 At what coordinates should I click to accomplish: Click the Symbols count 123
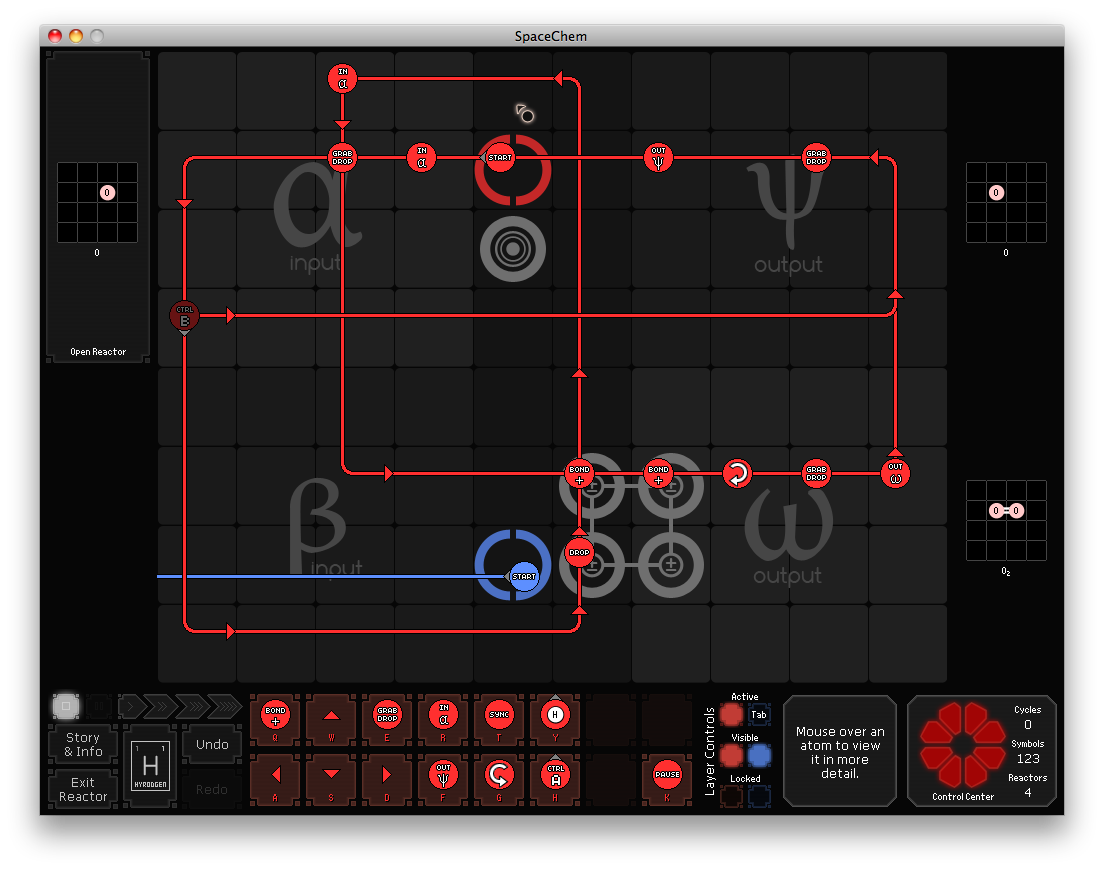(x=1027, y=758)
